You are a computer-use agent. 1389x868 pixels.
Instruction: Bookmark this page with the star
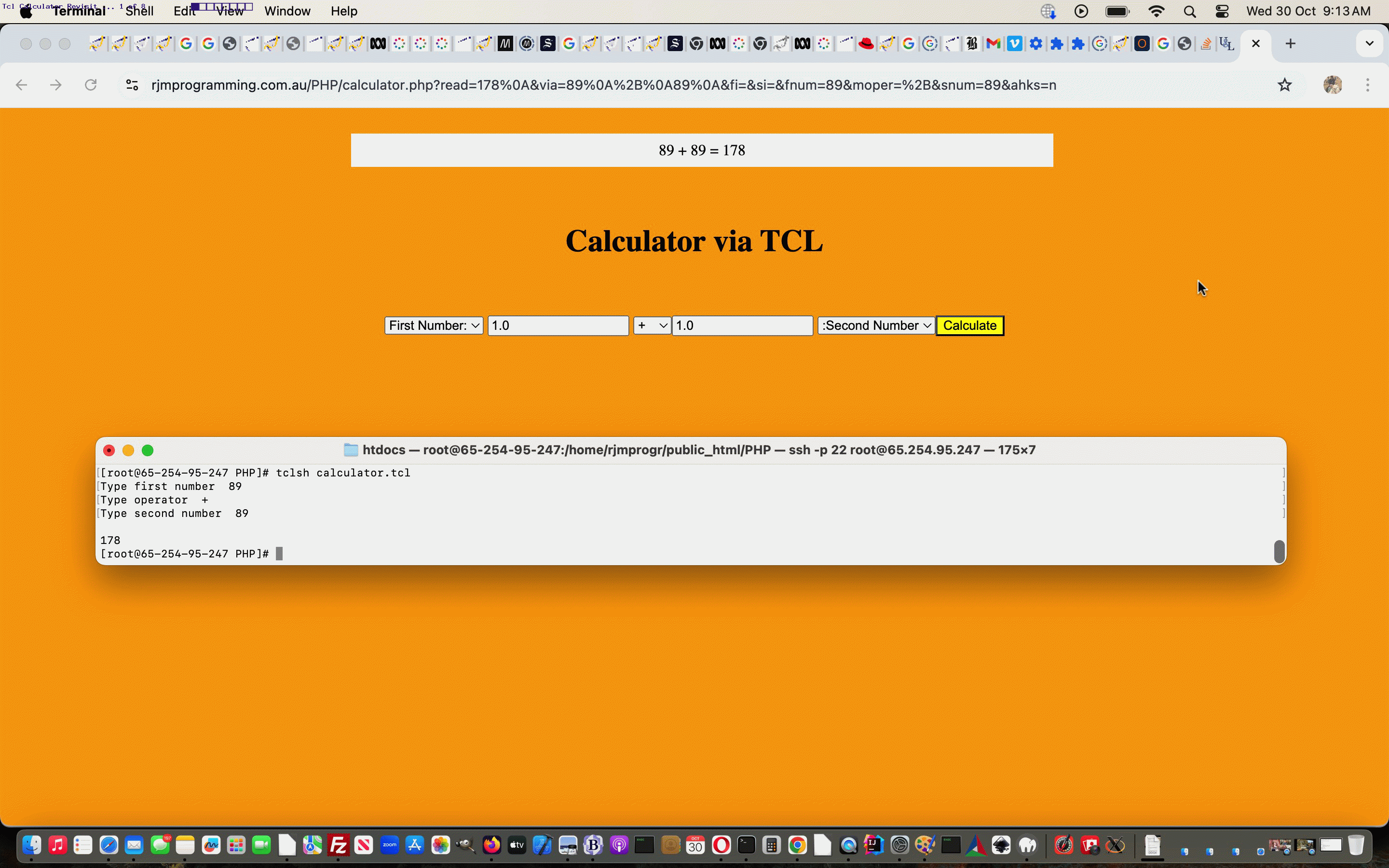tap(1284, 85)
